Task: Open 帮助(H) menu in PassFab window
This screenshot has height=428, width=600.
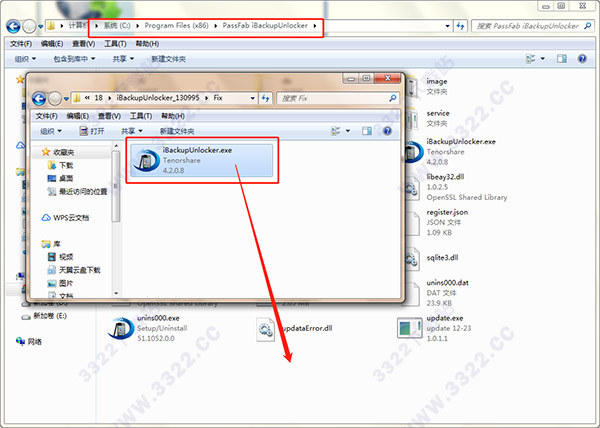Action: 147,44
